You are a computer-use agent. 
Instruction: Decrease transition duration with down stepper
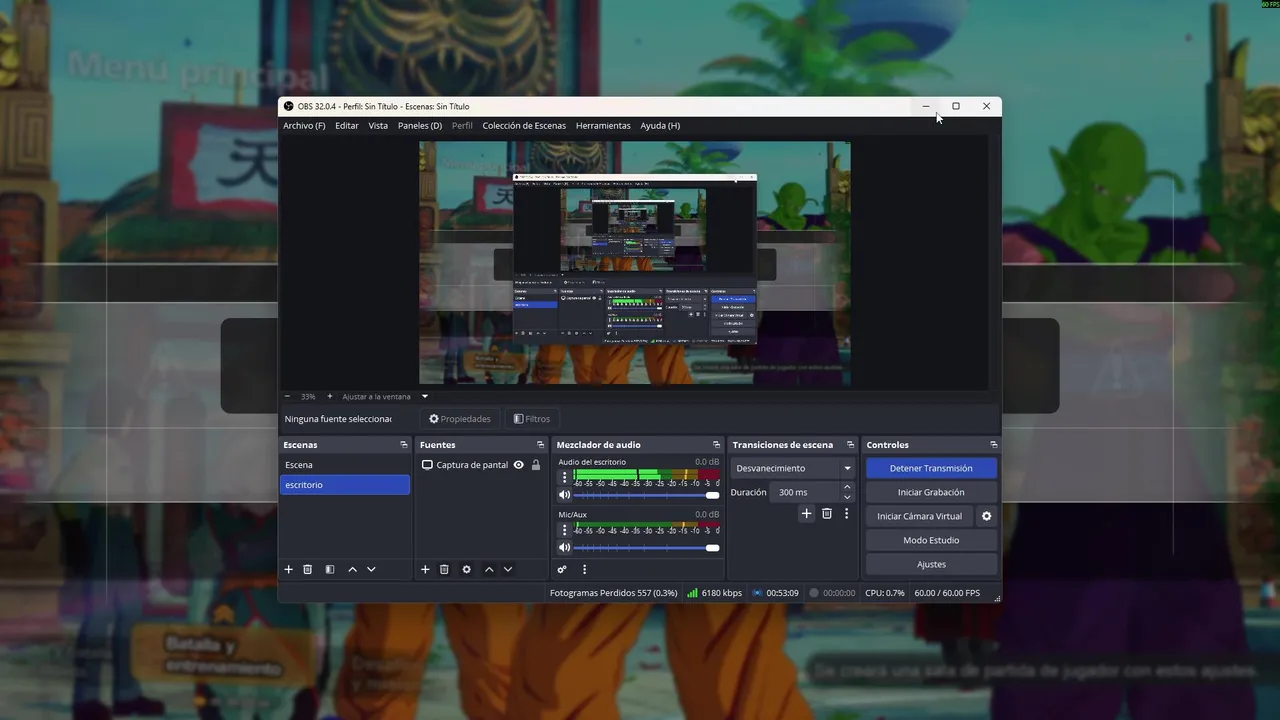(847, 497)
